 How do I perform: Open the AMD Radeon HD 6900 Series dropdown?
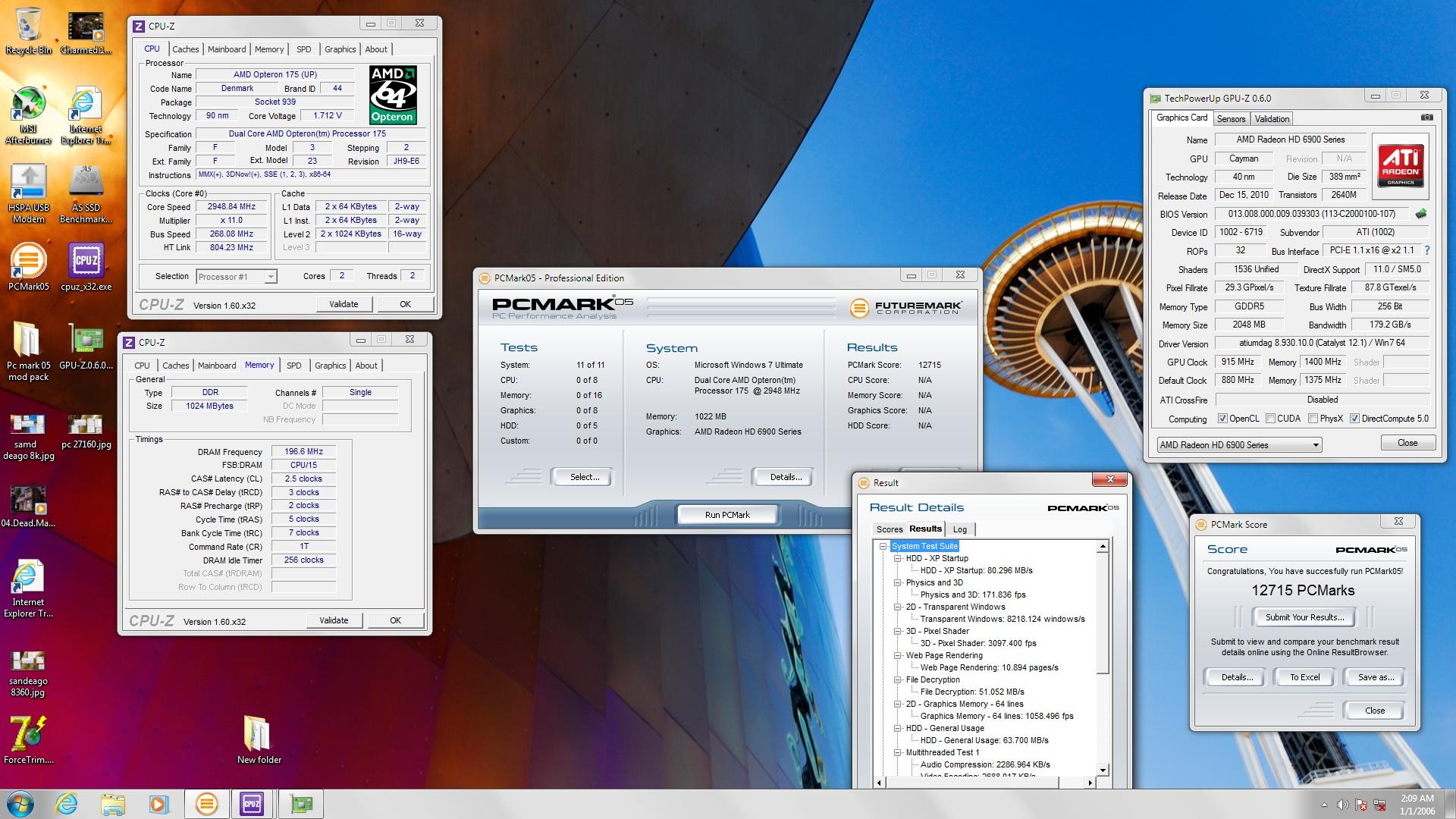point(1239,445)
